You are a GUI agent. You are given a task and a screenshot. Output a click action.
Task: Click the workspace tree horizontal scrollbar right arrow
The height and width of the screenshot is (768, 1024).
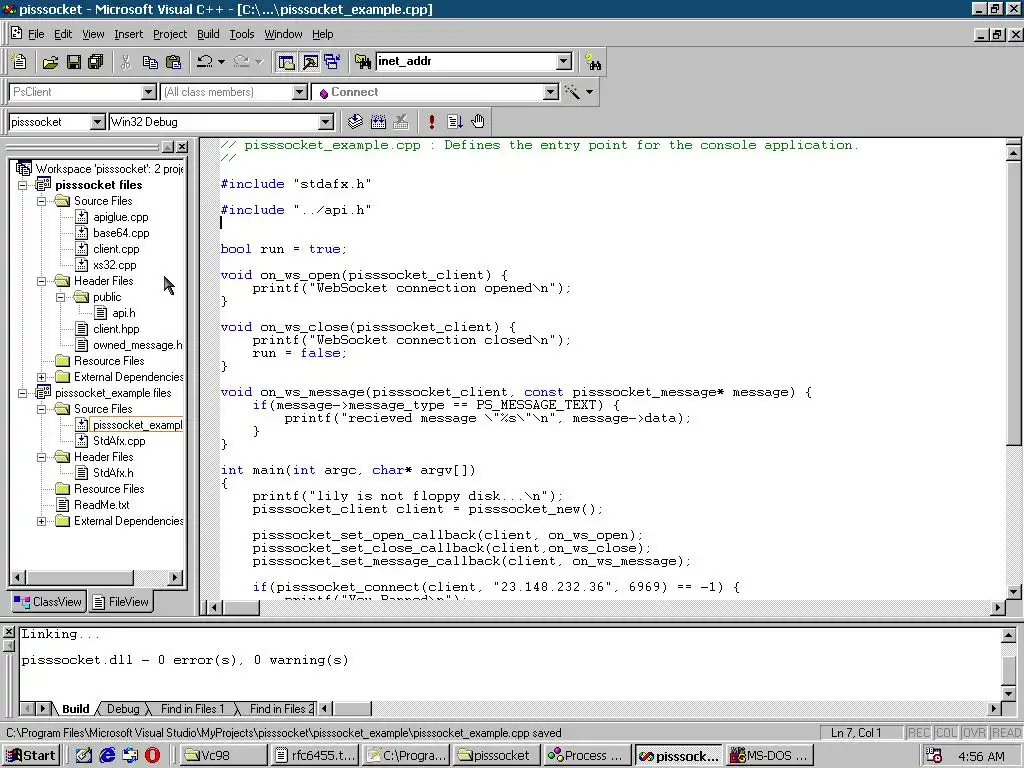174,577
